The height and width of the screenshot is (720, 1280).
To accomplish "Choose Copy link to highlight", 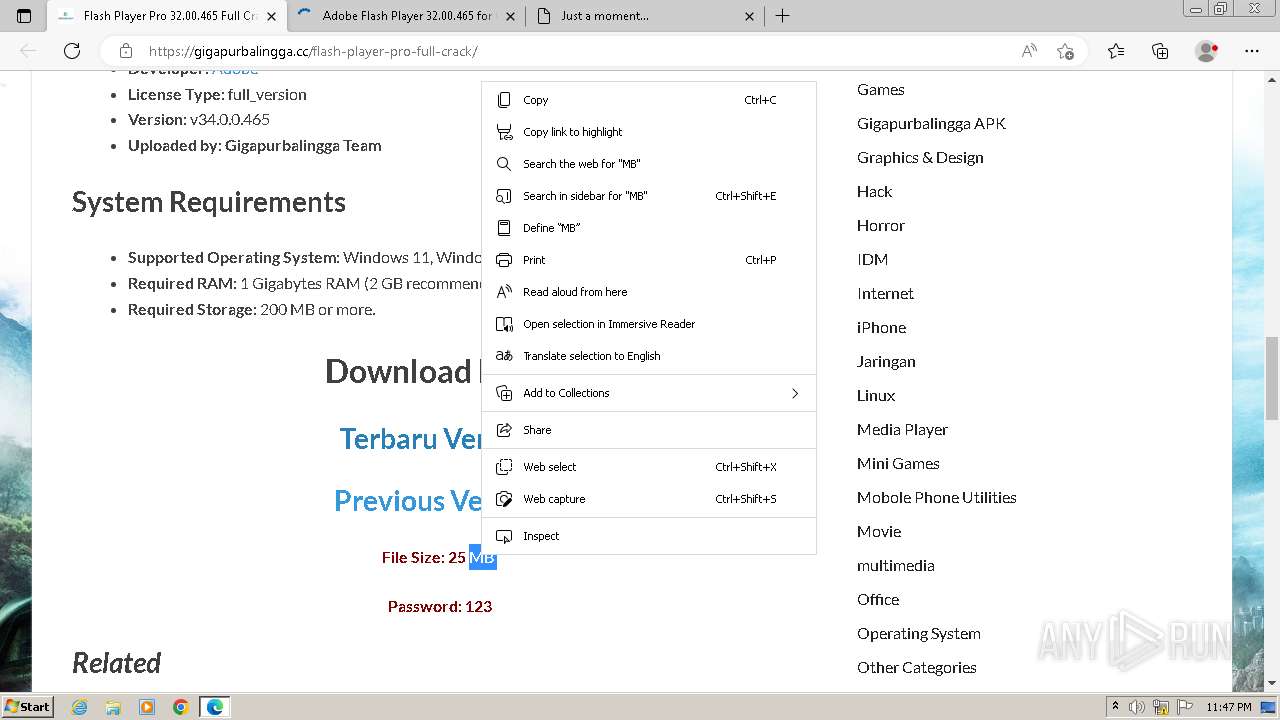I will (x=649, y=132).
